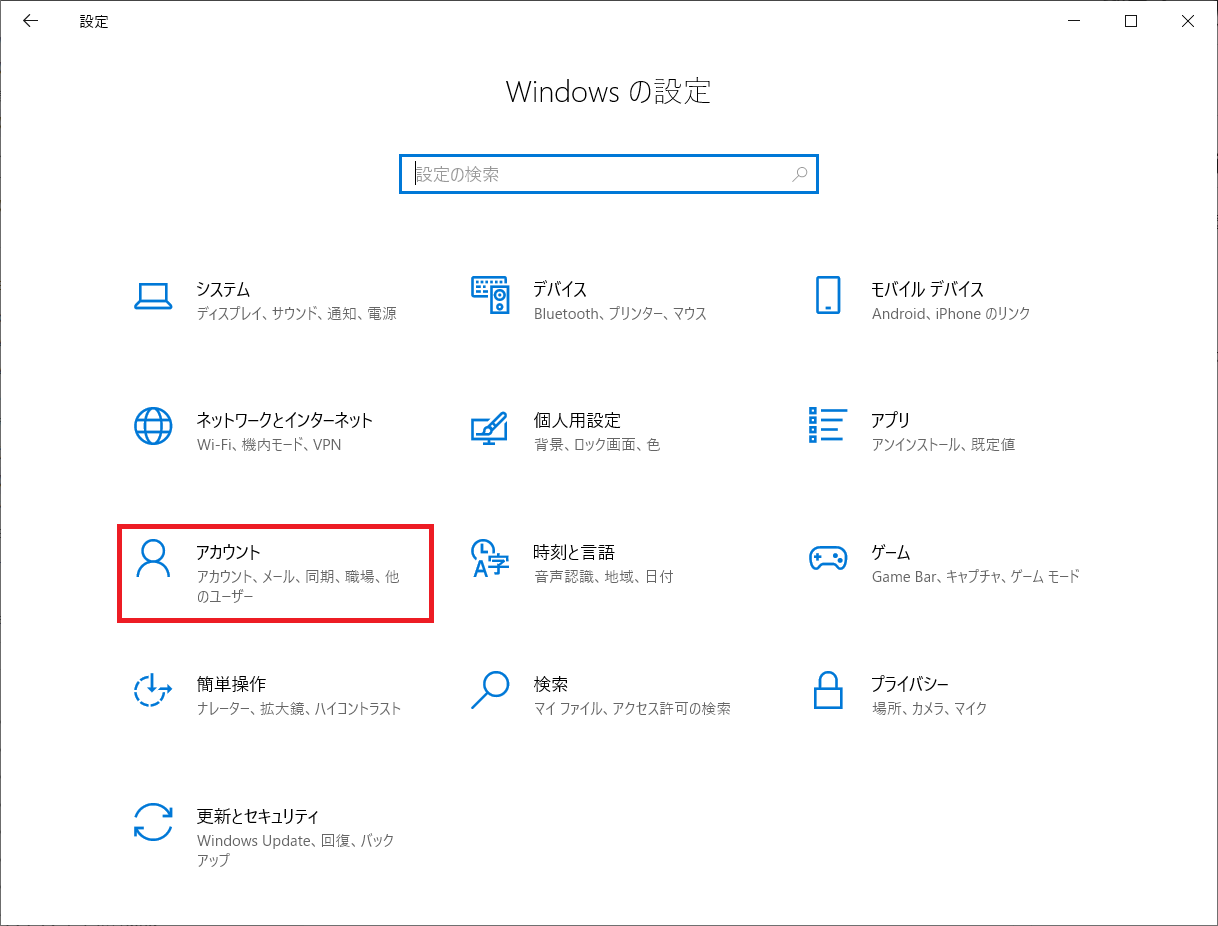Image resolution: width=1218 pixels, height=926 pixels.
Task: Click the text ナレーター、拡大鏡、ハイコントラスト
Action: point(299,708)
